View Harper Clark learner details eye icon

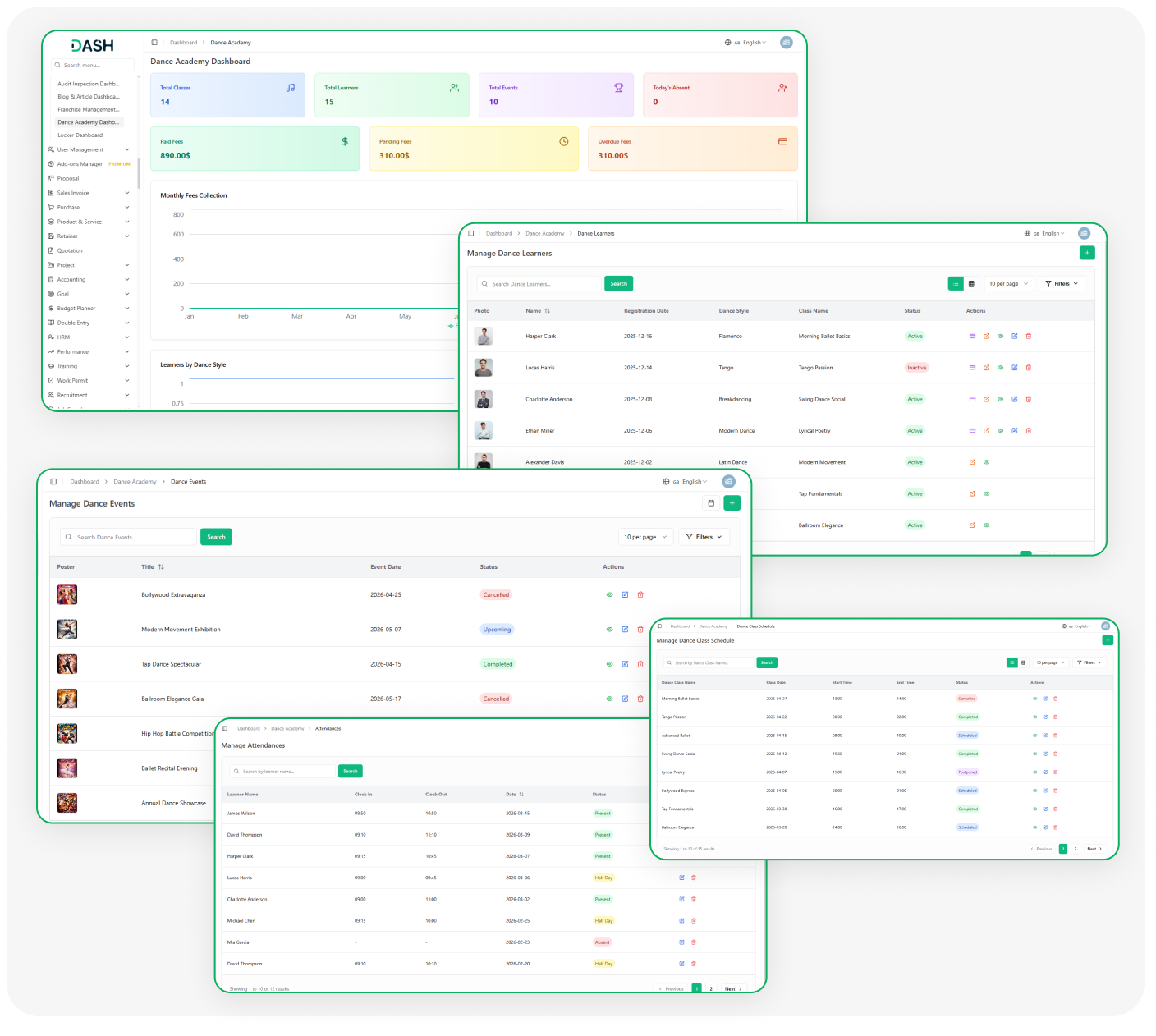point(1001,336)
